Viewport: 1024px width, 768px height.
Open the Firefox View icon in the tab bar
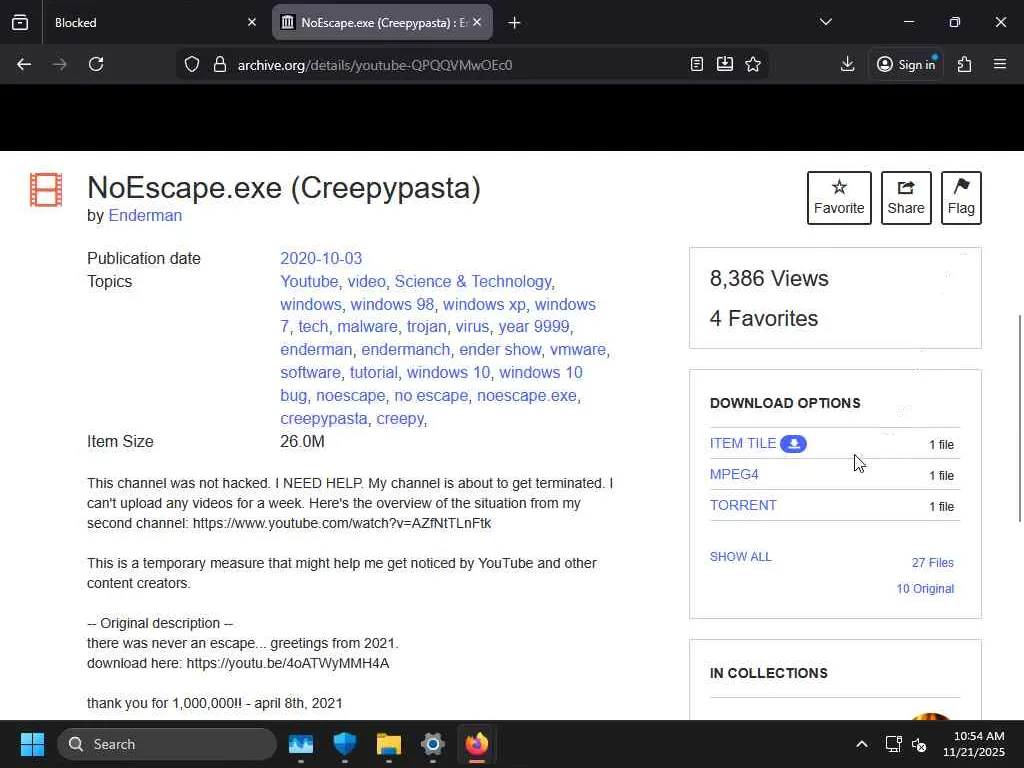click(x=20, y=22)
